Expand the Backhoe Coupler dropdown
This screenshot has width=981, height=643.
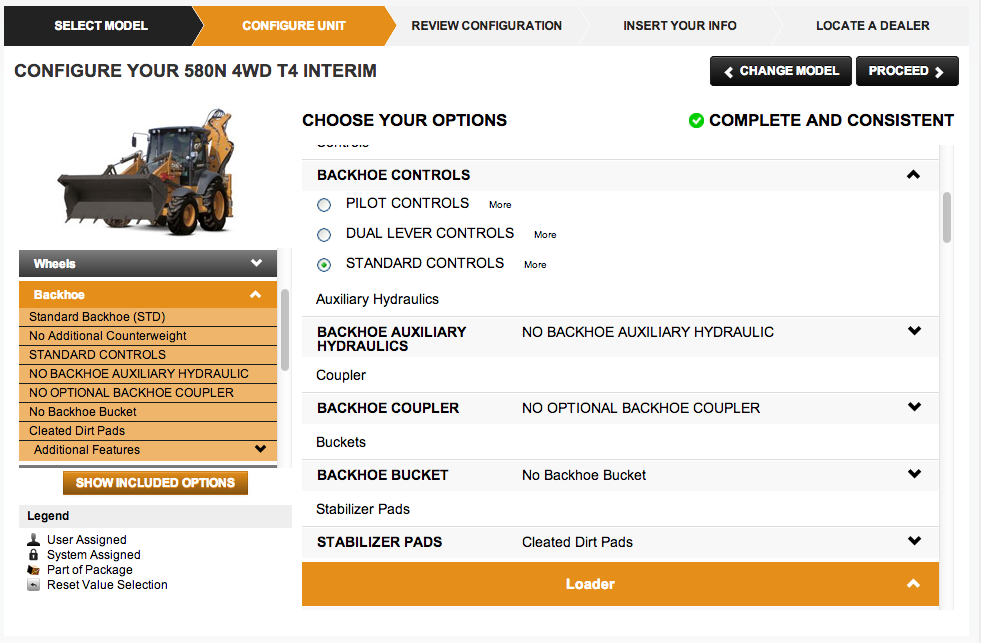tap(914, 407)
